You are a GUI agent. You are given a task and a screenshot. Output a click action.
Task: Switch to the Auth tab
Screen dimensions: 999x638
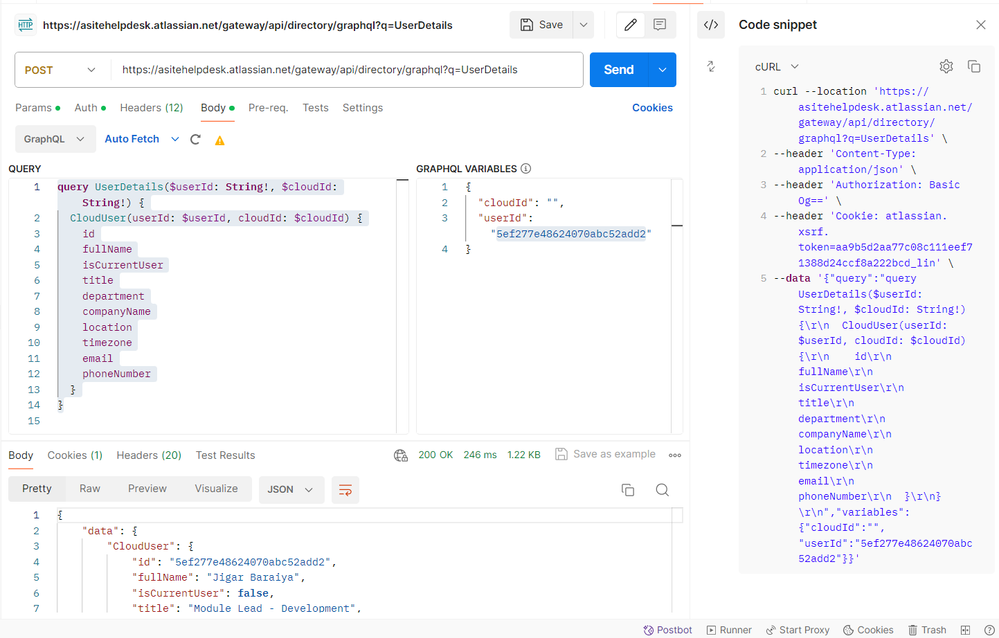pyautogui.click(x=90, y=108)
